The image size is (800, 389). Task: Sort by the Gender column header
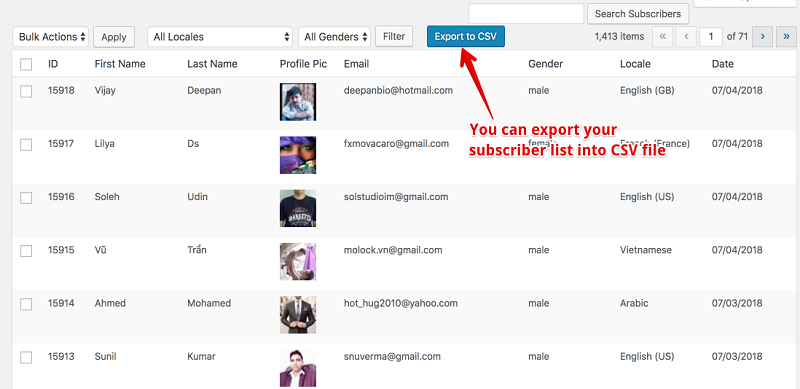pyautogui.click(x=545, y=64)
